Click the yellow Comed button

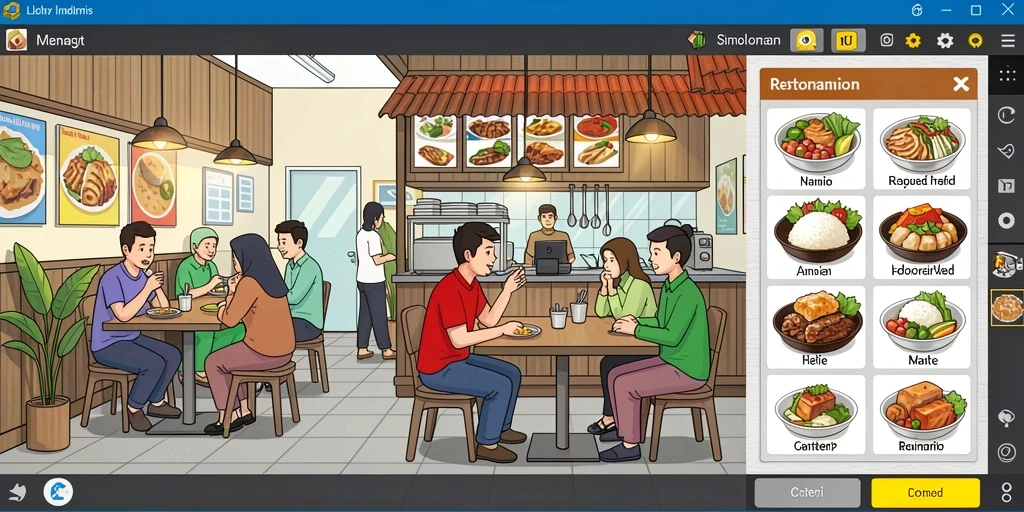pos(925,492)
